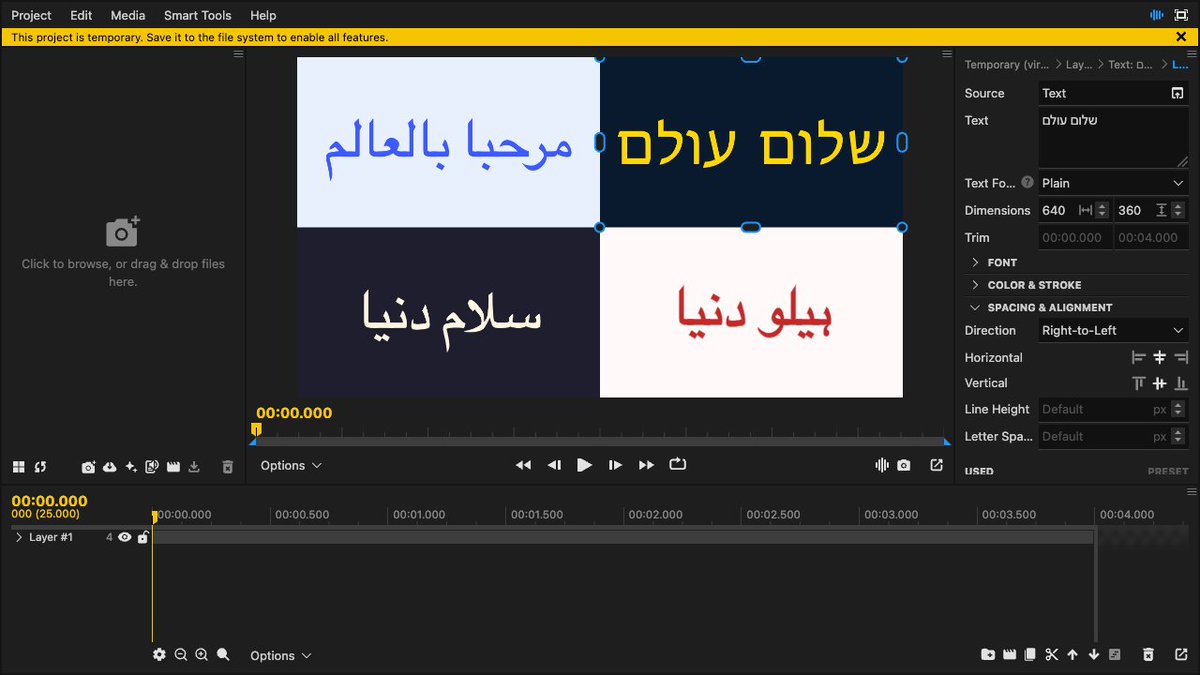This screenshot has height=675, width=1200.
Task: Open timeline settings gear
Action: [x=159, y=654]
